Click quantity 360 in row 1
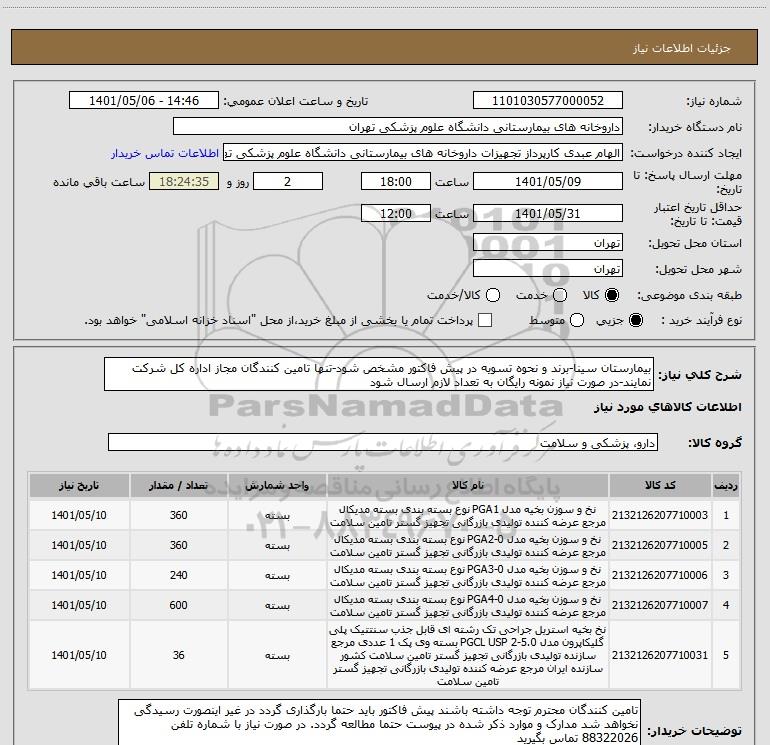The height and width of the screenshot is (745, 770). coord(179,515)
